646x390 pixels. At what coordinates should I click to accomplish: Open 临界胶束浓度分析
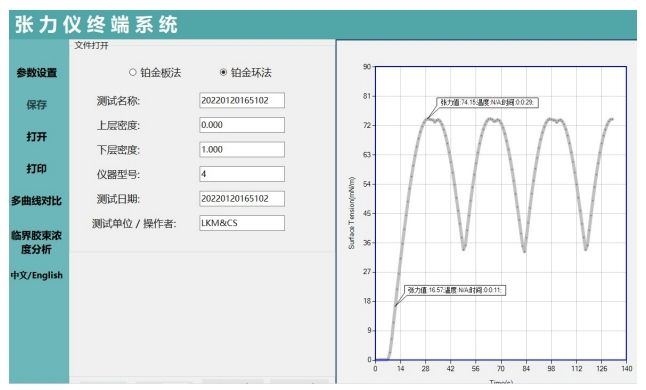tap(36, 242)
